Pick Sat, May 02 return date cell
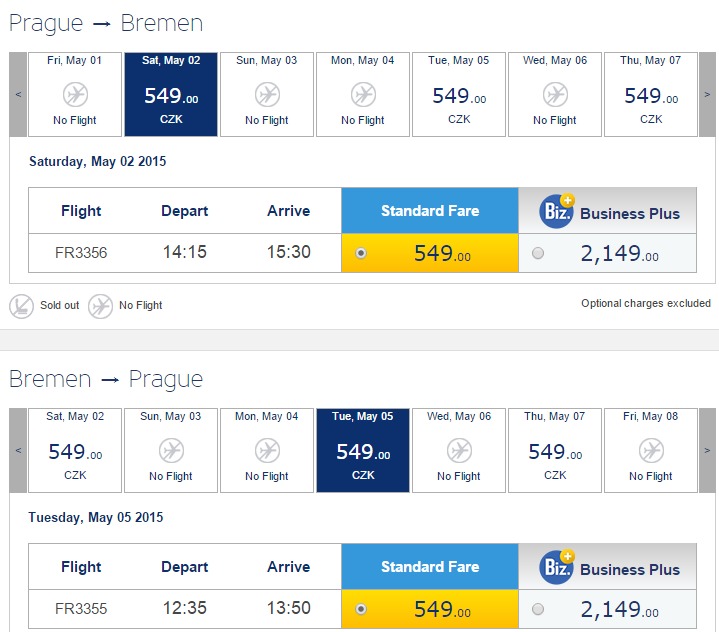 tap(75, 450)
